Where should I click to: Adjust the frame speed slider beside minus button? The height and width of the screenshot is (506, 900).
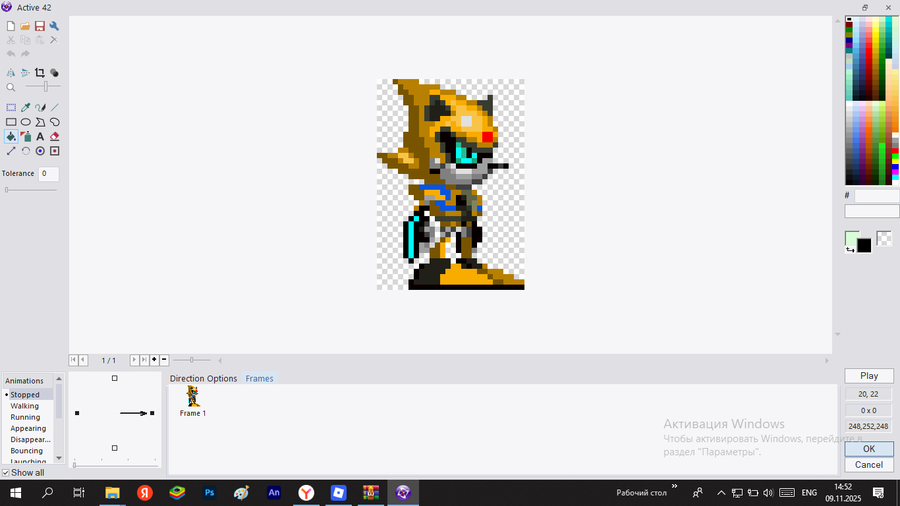[x=192, y=360]
